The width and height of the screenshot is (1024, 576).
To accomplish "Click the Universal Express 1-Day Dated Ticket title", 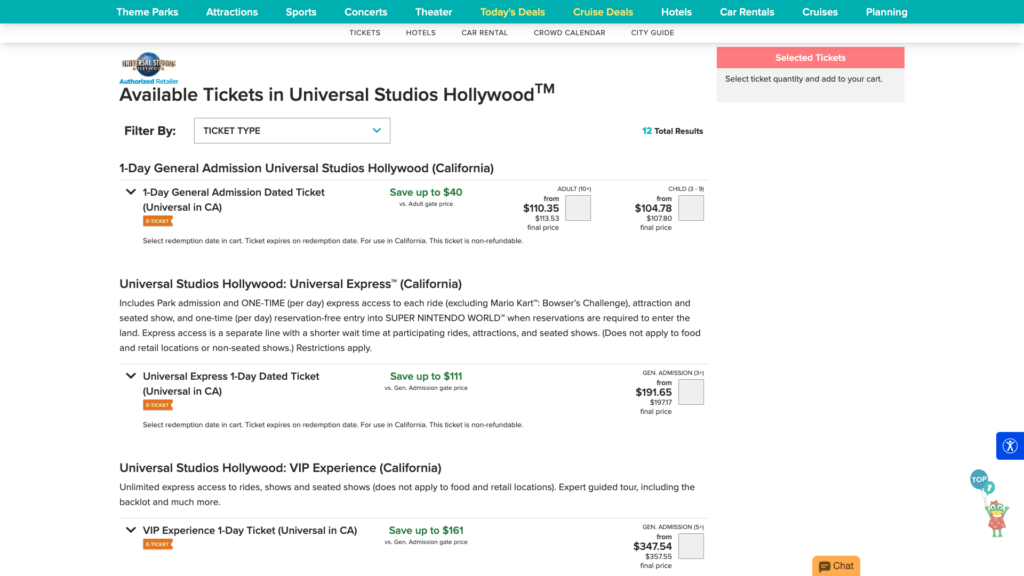I will [x=231, y=384].
